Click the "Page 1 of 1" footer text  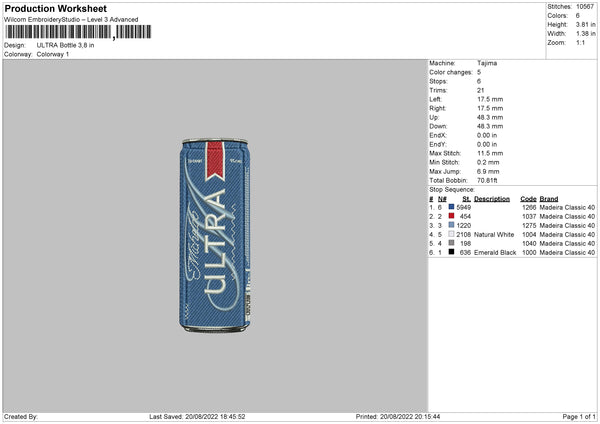point(579,417)
